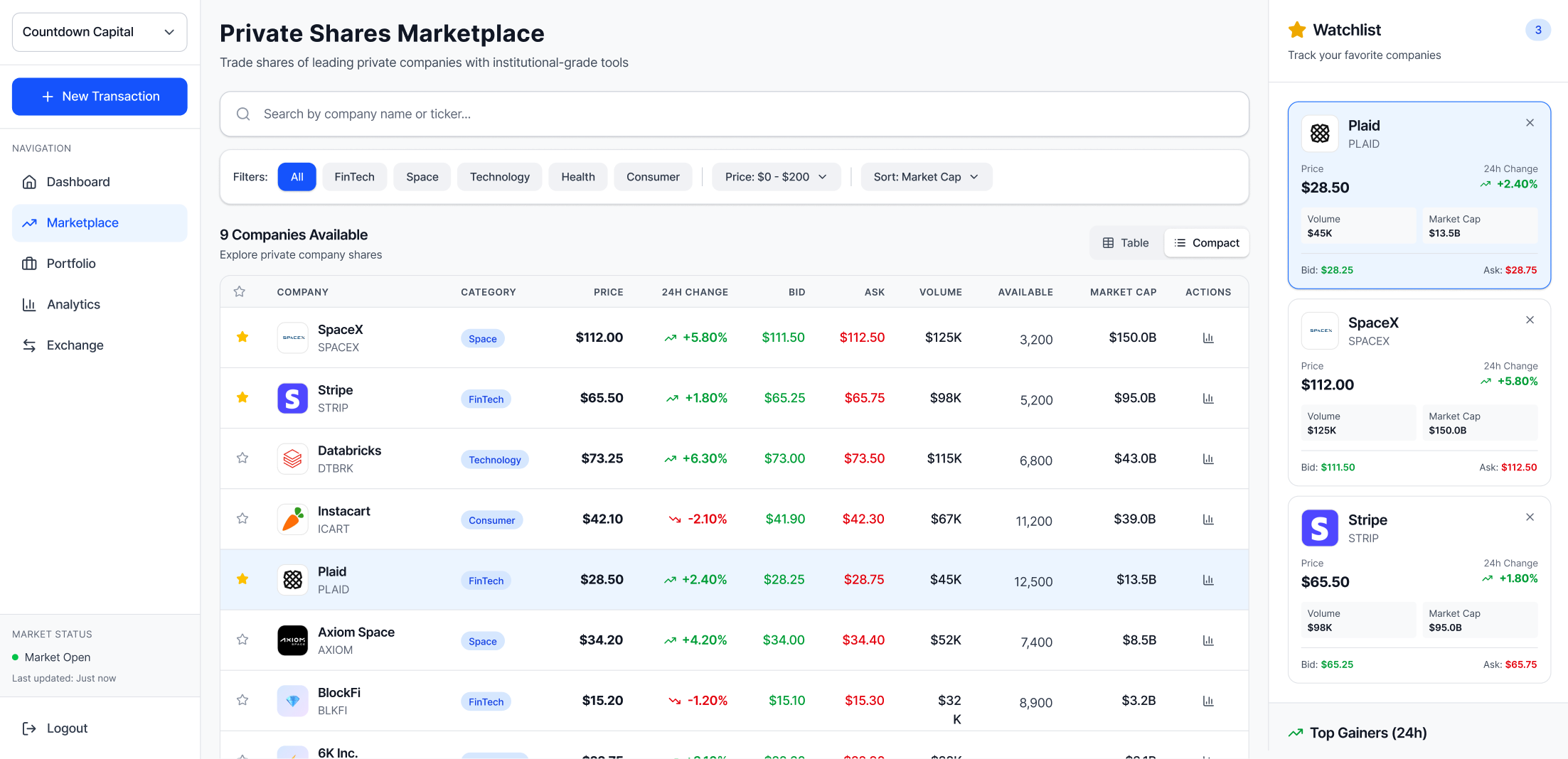Switch to the Table view tab
1568x759 pixels.
[1126, 242]
